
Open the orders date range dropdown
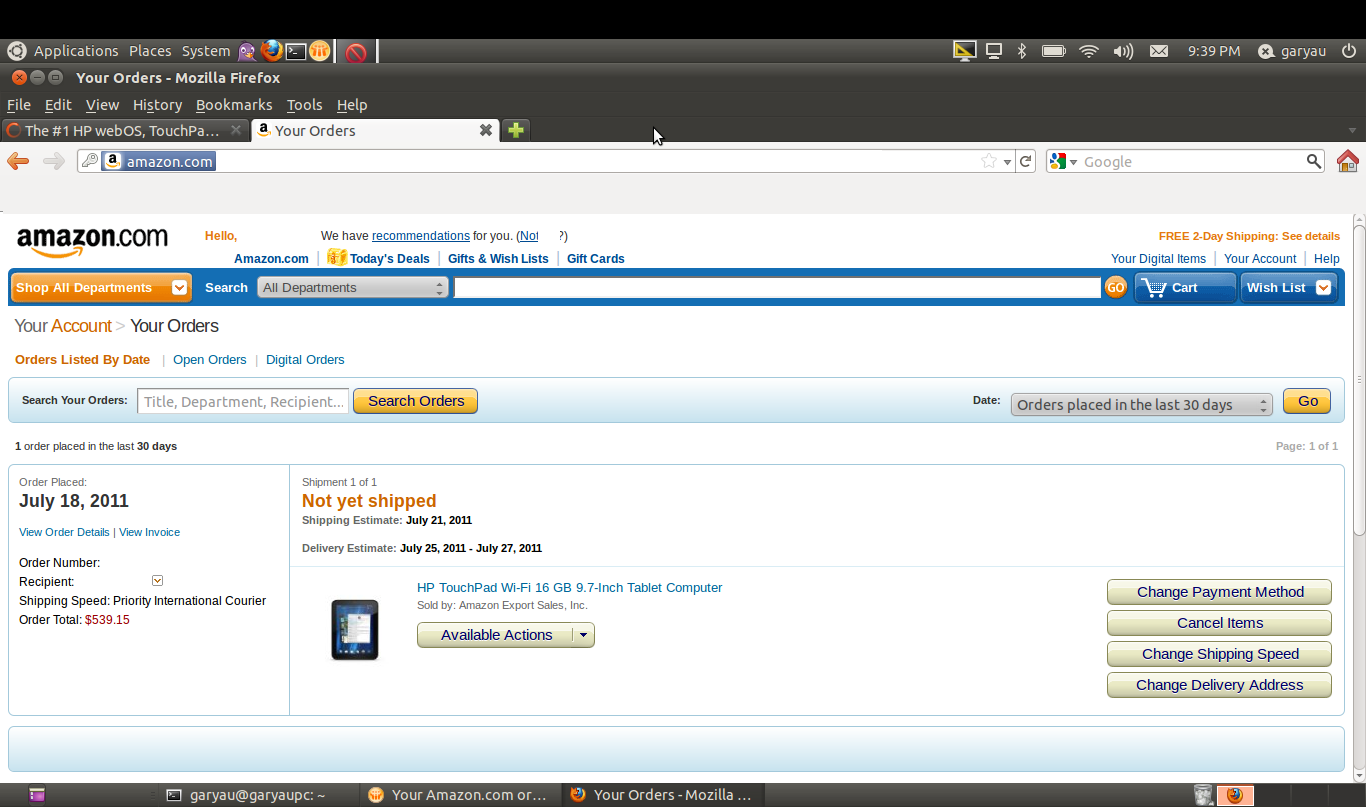click(1141, 405)
